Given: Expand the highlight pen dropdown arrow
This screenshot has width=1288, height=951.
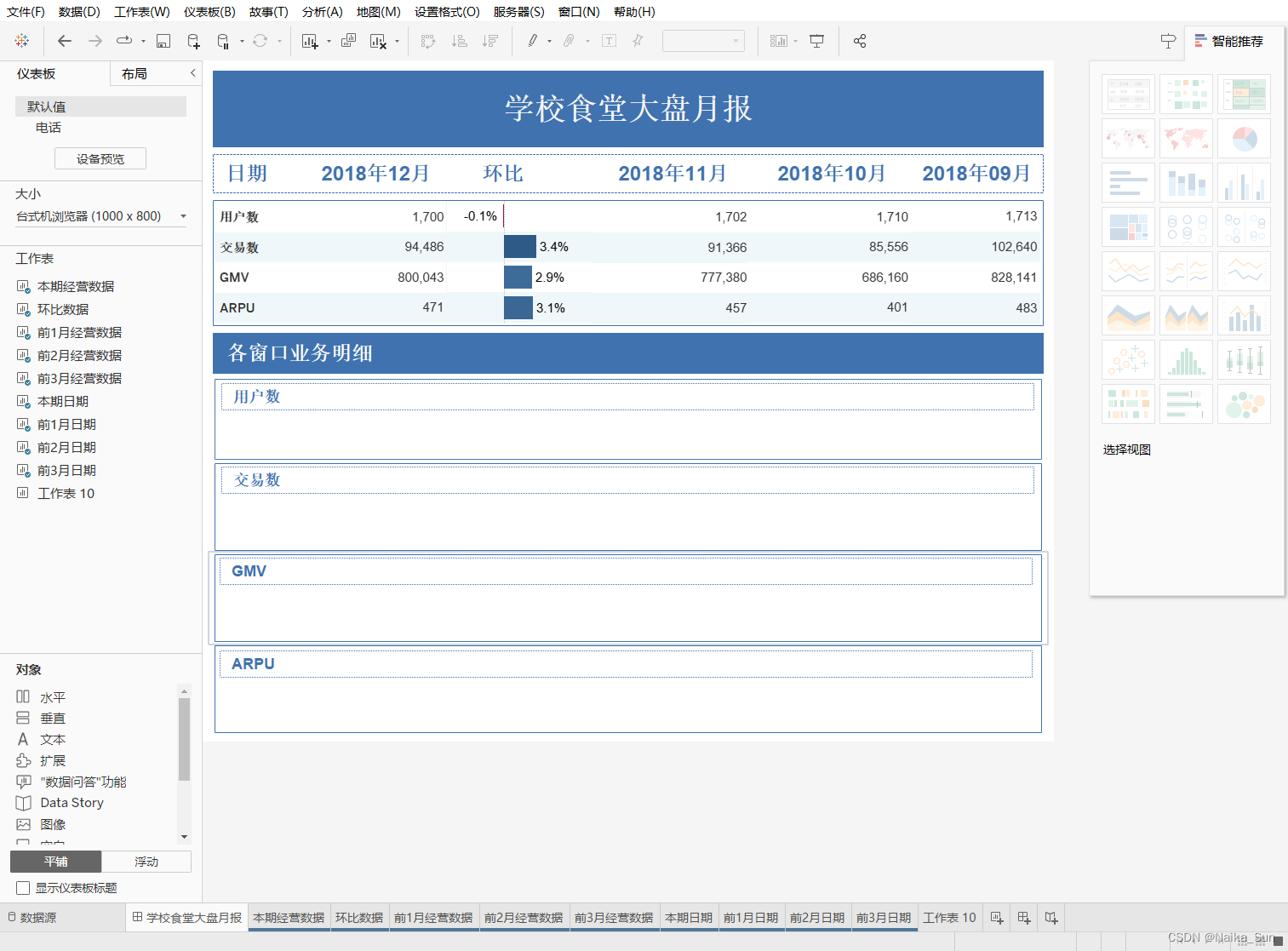Looking at the screenshot, I should click(x=549, y=41).
